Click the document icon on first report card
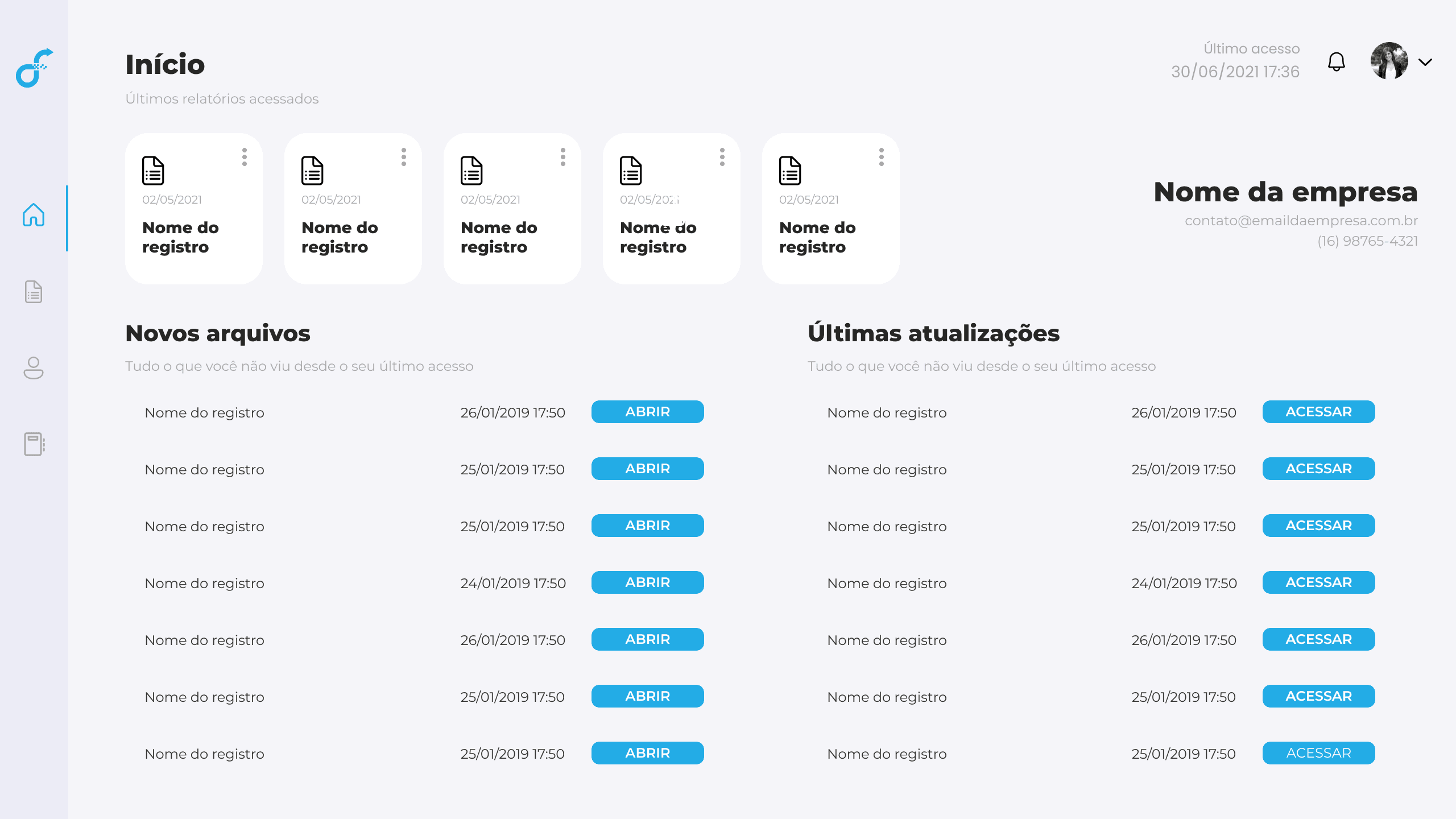 click(152, 171)
